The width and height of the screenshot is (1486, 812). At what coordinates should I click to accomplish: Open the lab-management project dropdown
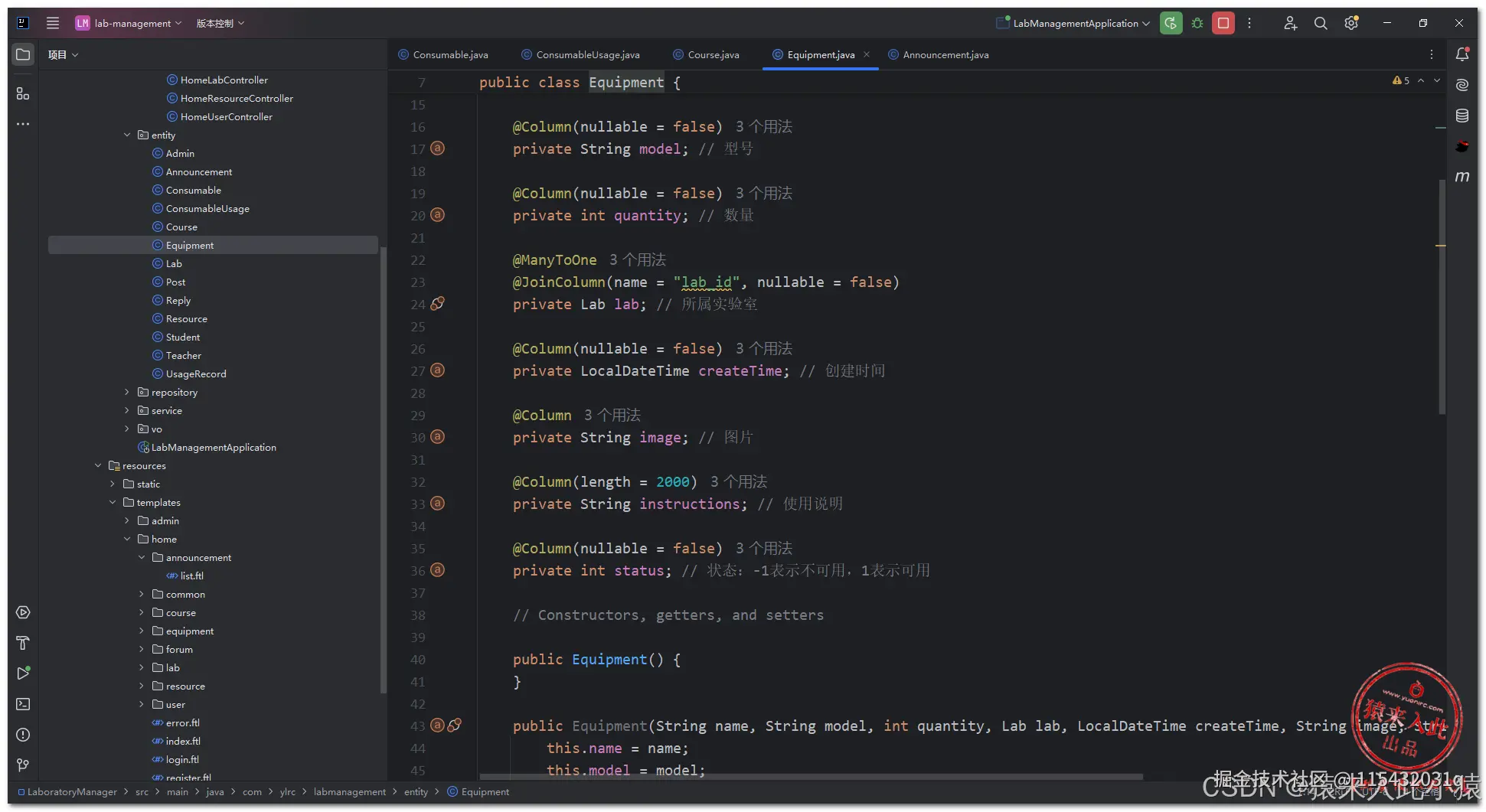[129, 23]
